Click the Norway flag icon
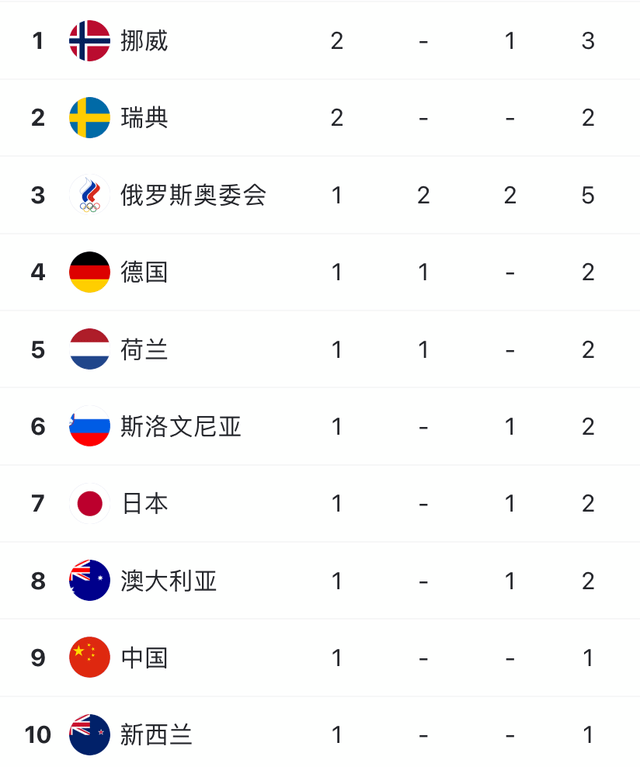 [x=89, y=41]
